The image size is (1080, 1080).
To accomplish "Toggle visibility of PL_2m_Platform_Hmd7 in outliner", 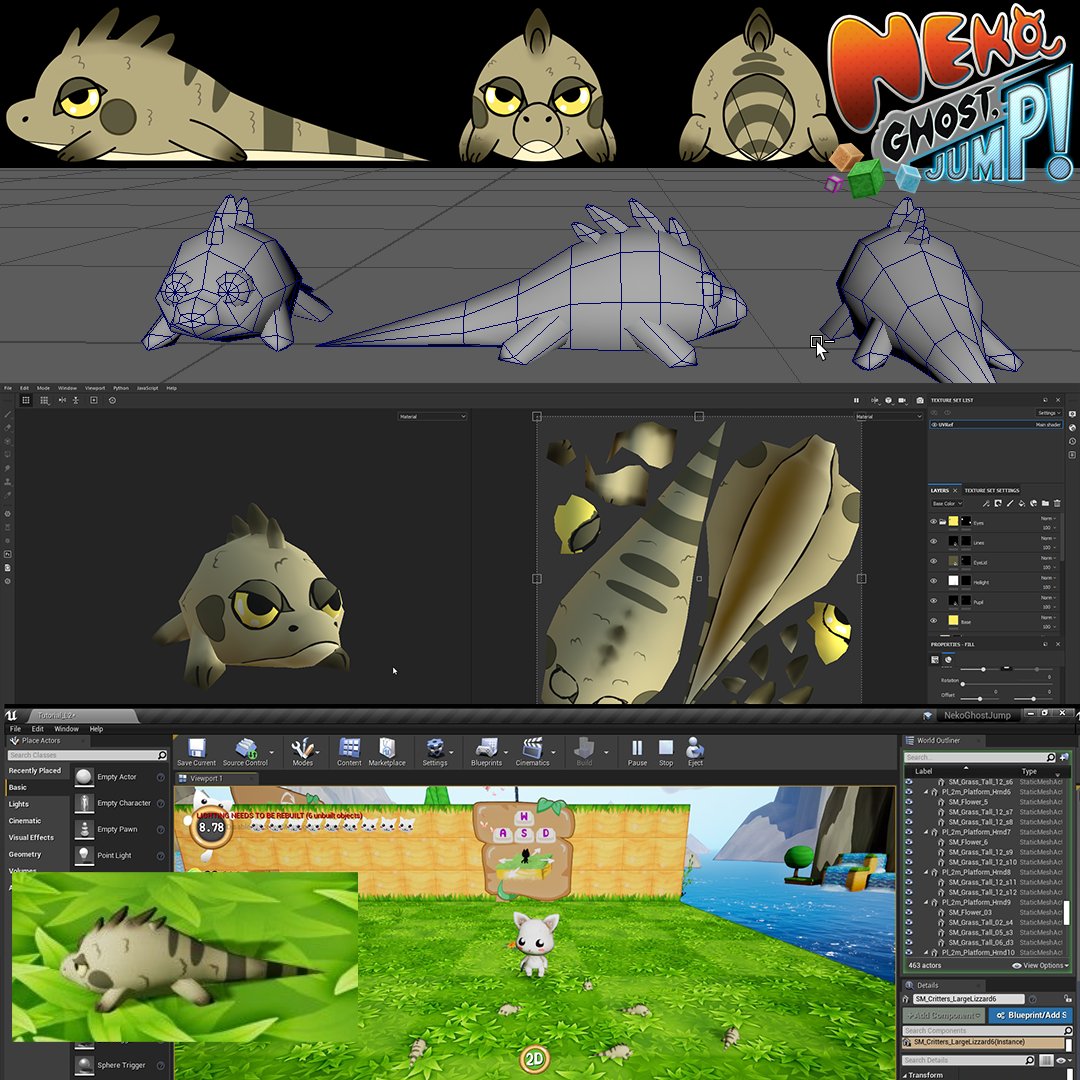I will click(x=908, y=832).
